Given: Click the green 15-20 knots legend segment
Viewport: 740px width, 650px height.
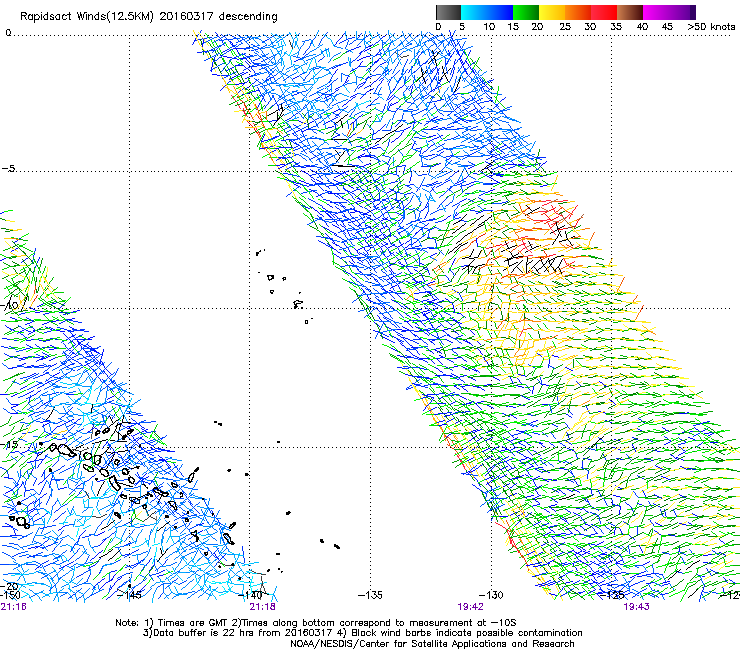Looking at the screenshot, I should (x=526, y=12).
